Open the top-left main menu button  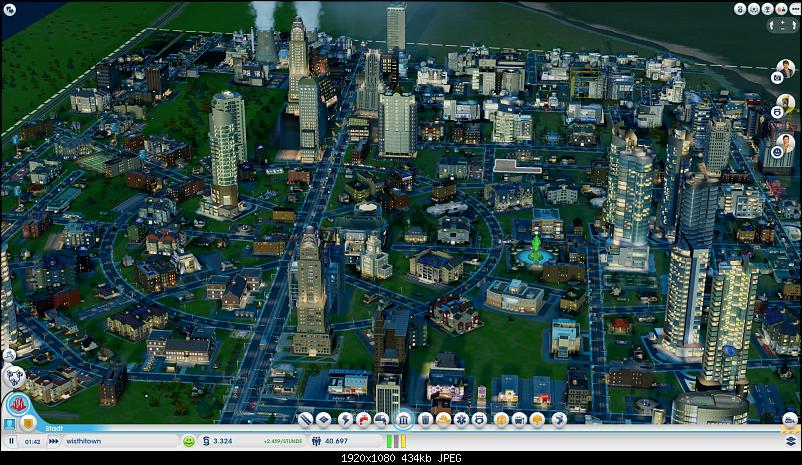(x=10, y=9)
